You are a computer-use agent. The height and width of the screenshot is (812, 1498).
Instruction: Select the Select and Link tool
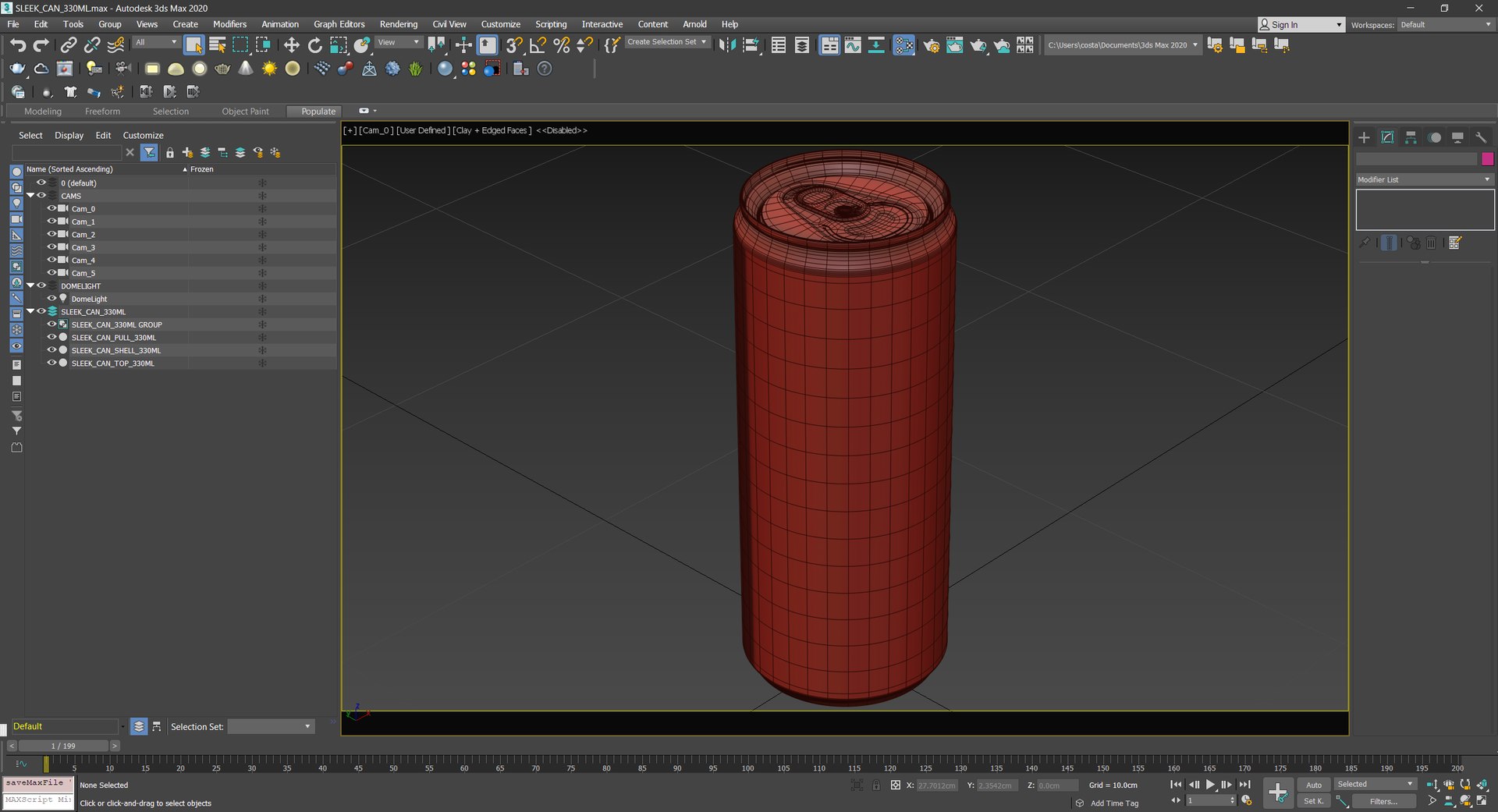tap(69, 45)
